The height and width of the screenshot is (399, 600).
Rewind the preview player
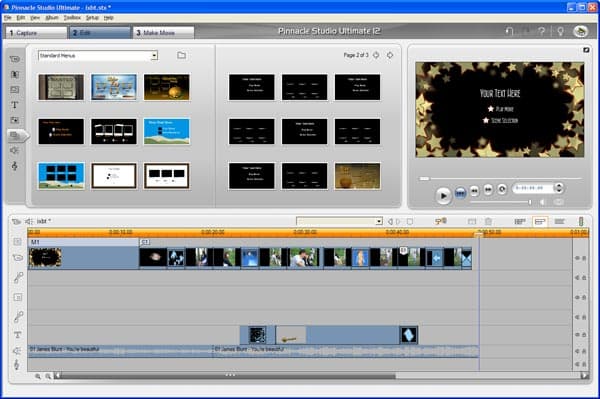click(474, 190)
